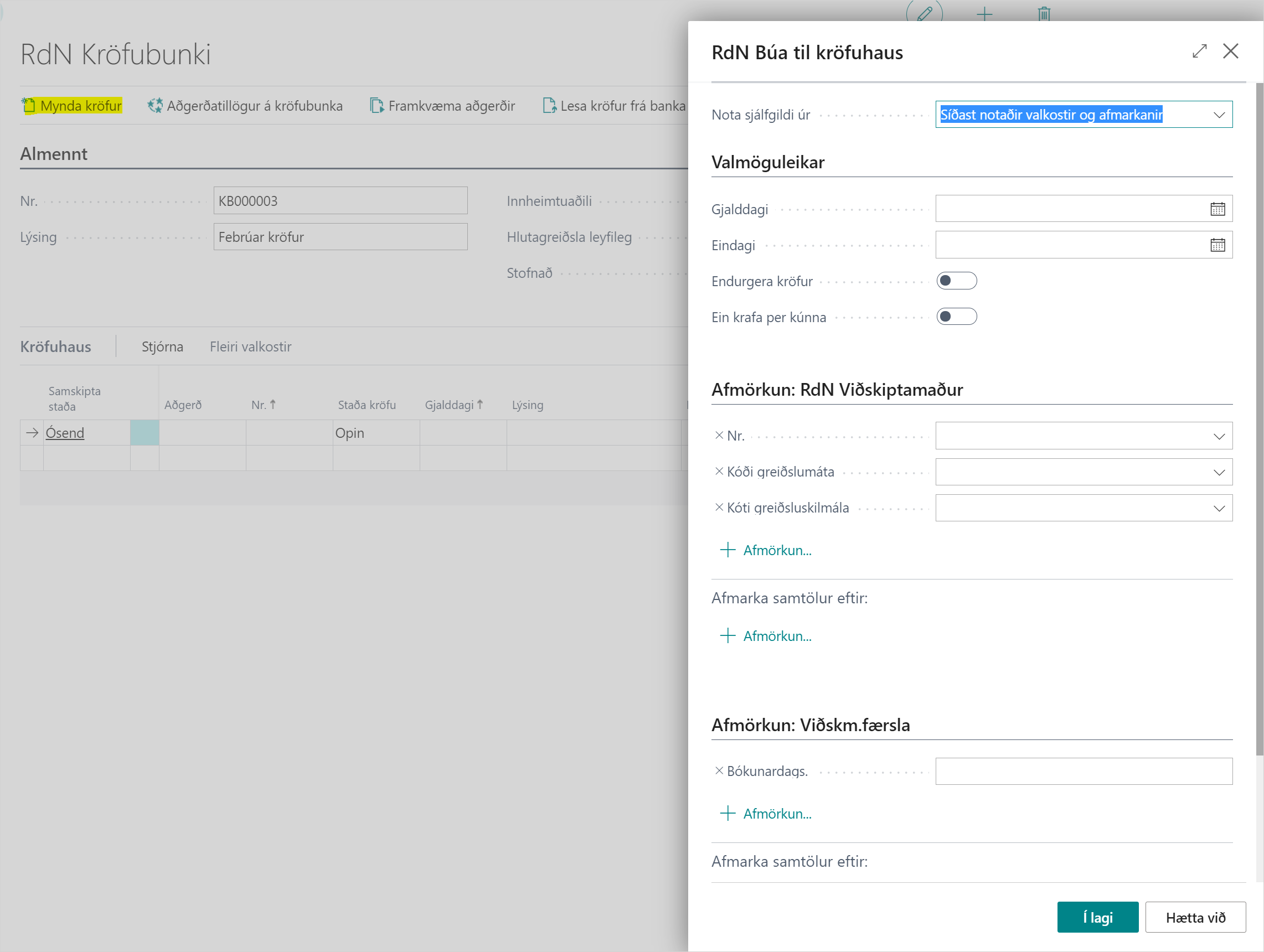Collapse the Almennt section heading
The image size is (1264, 952).
pos(54,154)
